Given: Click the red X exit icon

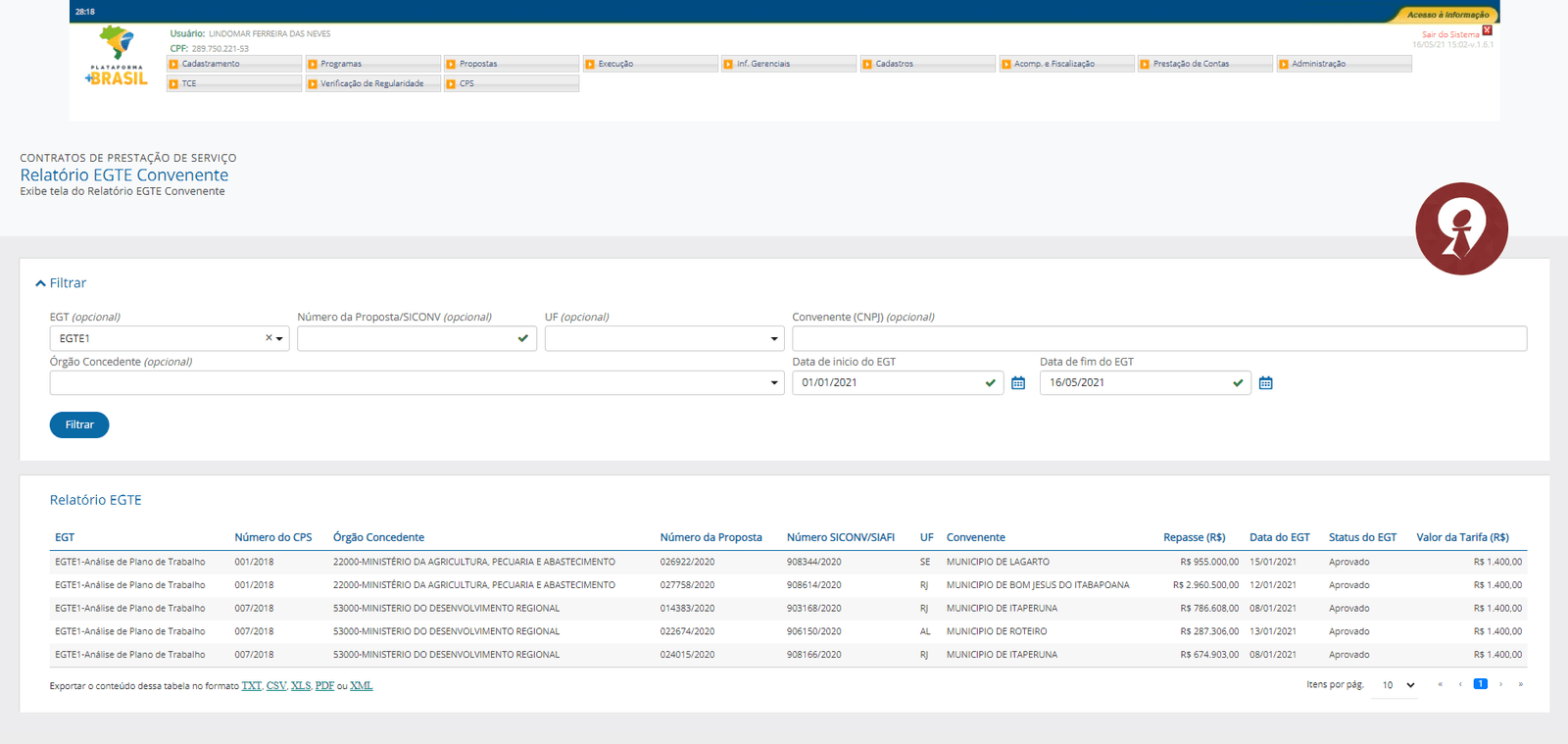Looking at the screenshot, I should click(x=1487, y=30).
